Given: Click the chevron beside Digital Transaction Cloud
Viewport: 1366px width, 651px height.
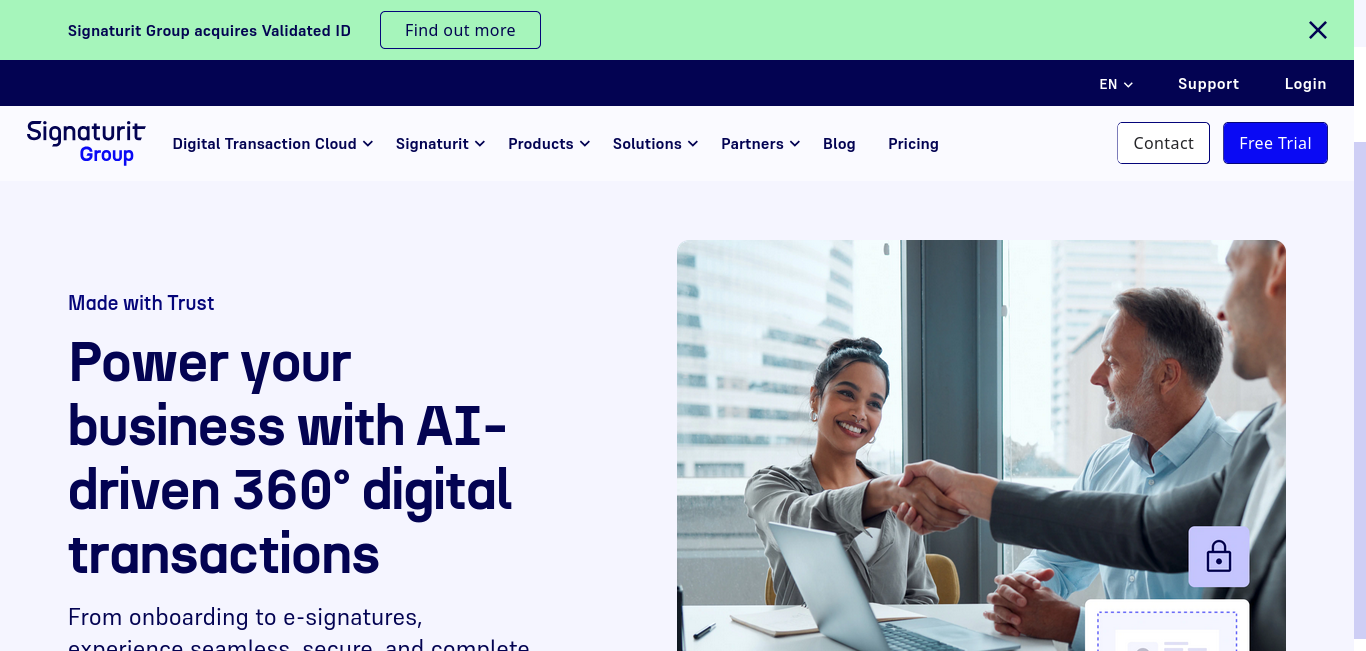Looking at the screenshot, I should (x=368, y=144).
